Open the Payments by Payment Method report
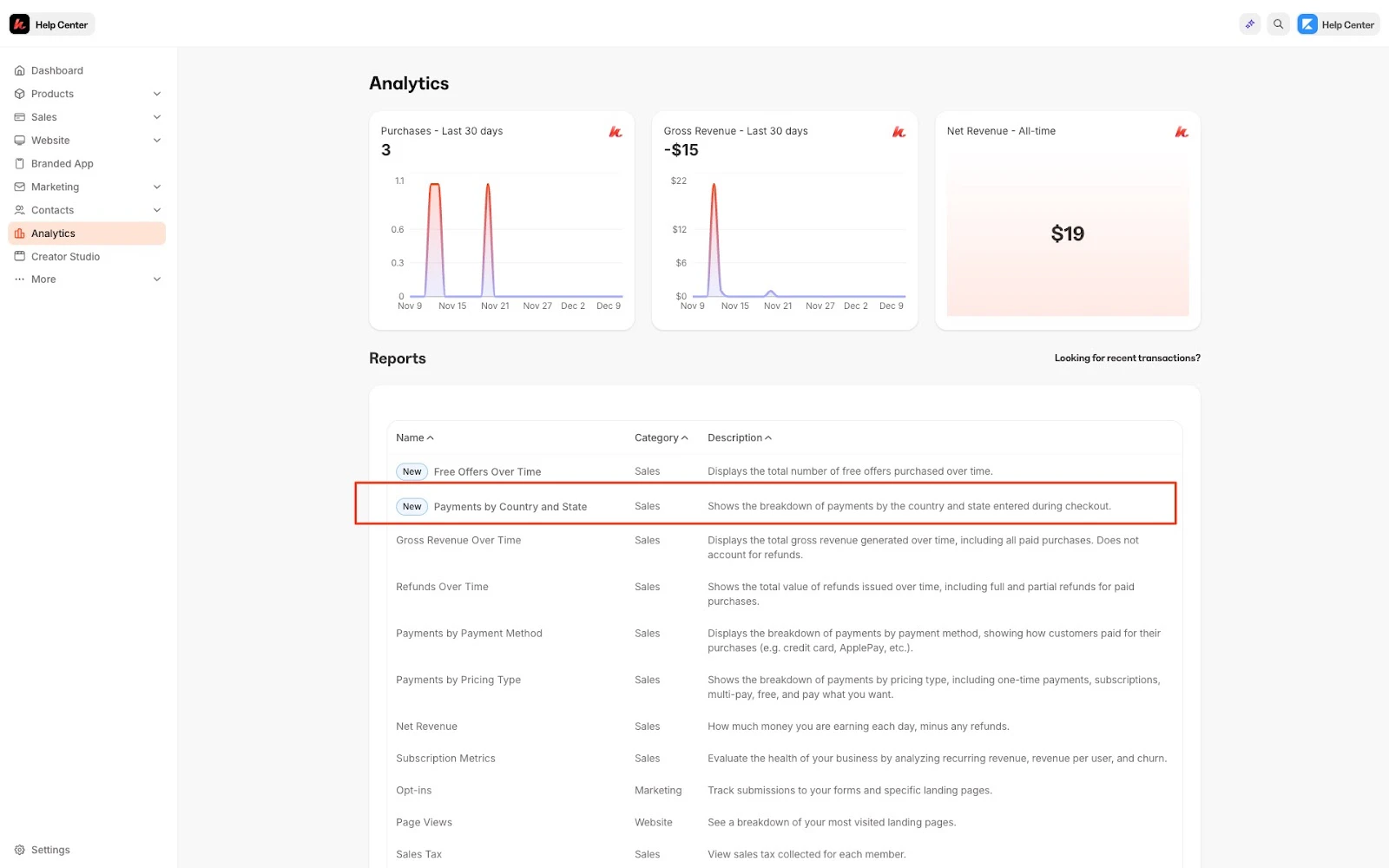This screenshot has height=868, width=1389. [469, 634]
